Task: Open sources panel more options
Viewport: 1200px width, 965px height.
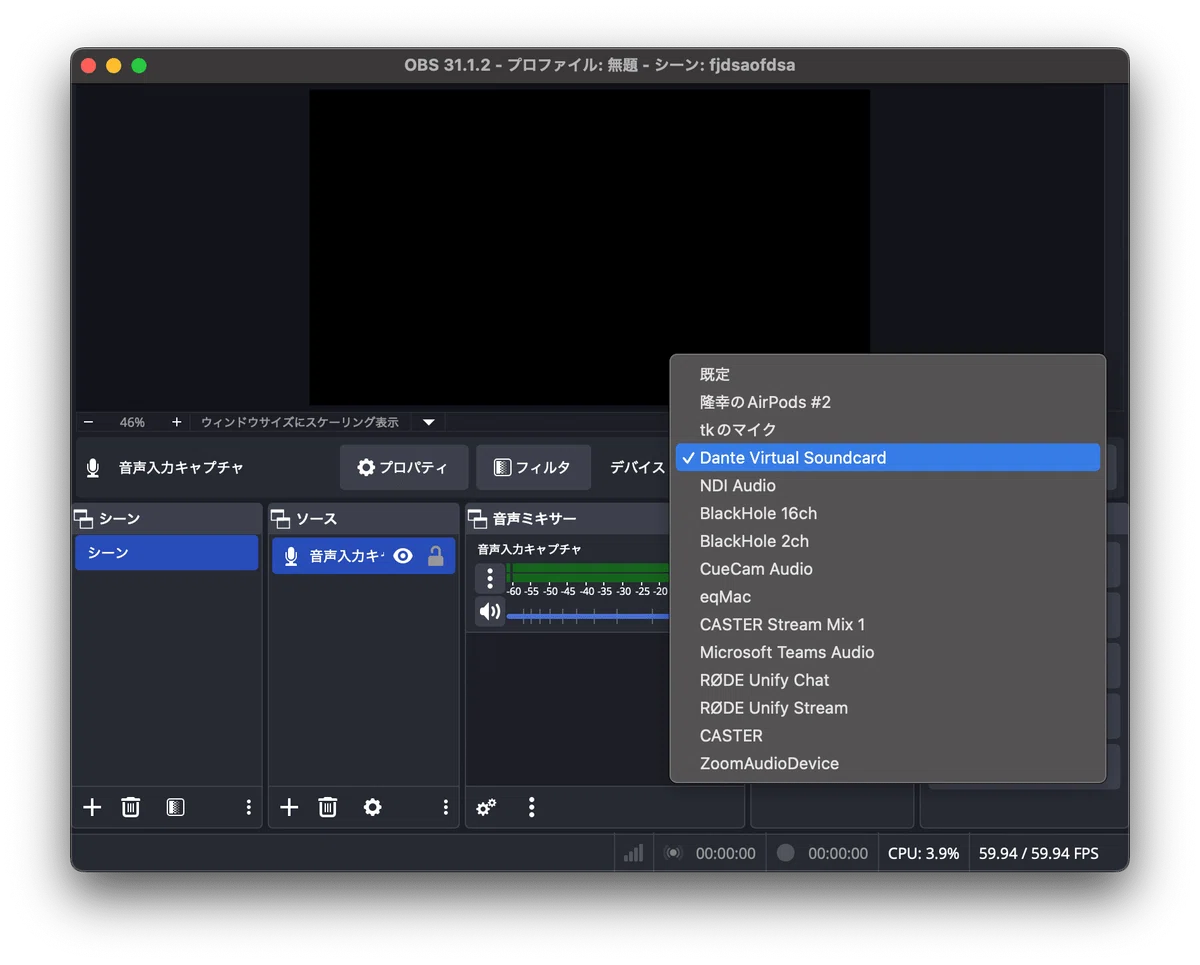Action: point(445,807)
